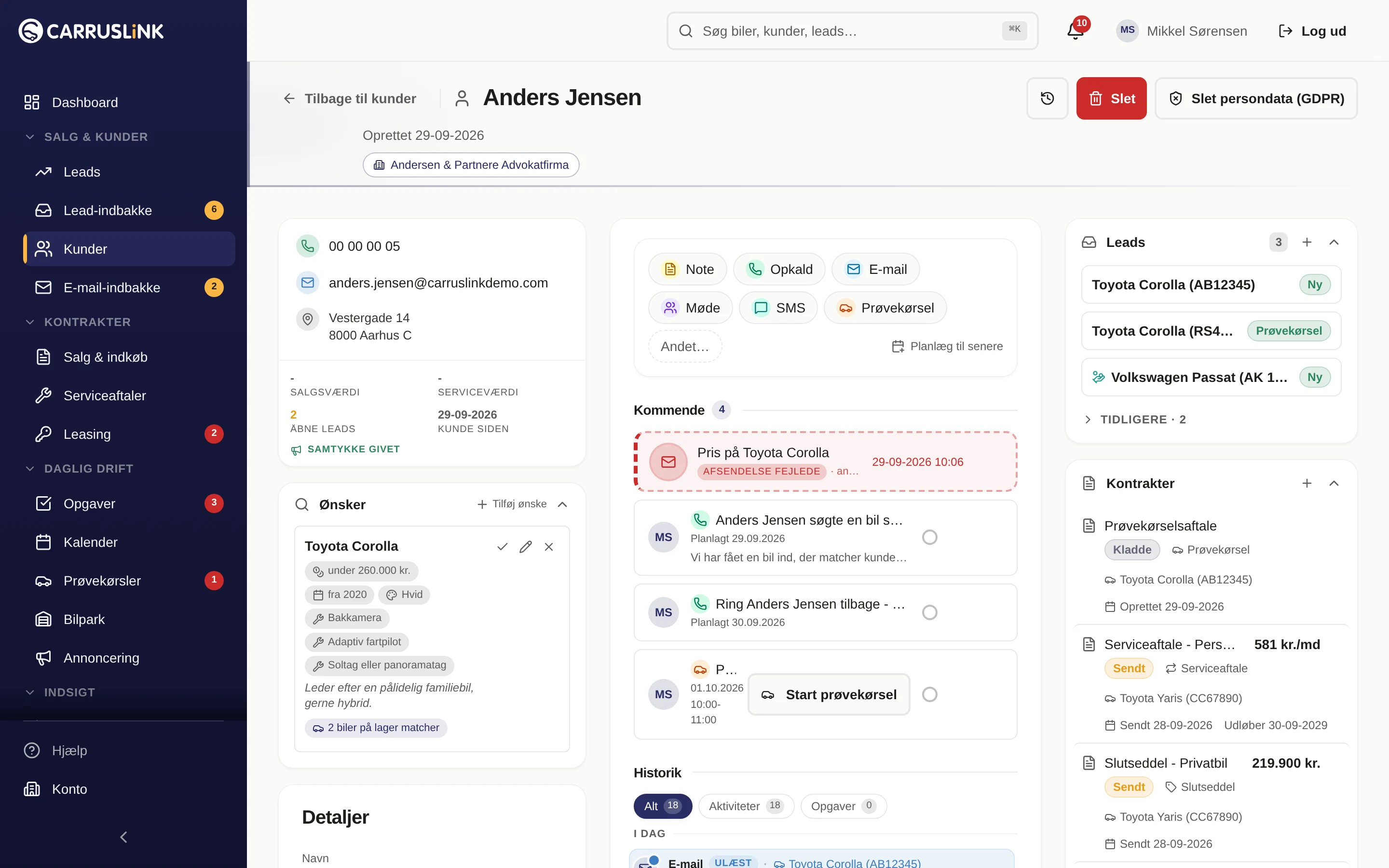
Task: Add a new contract plus icon
Action: (1307, 483)
